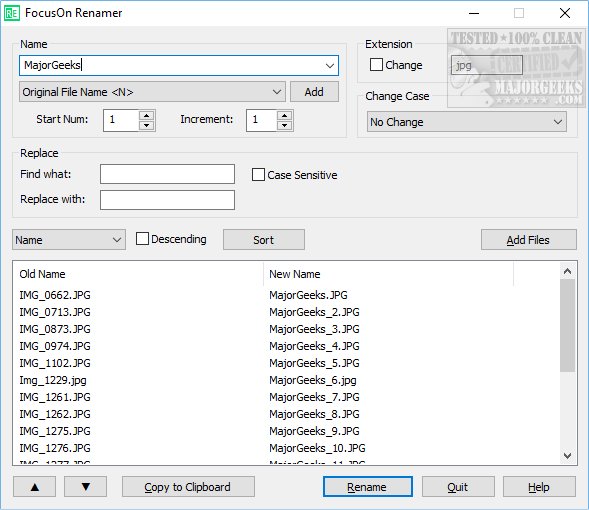Click the Add button next to the tag dropdown
The image size is (589, 510).
[314, 92]
